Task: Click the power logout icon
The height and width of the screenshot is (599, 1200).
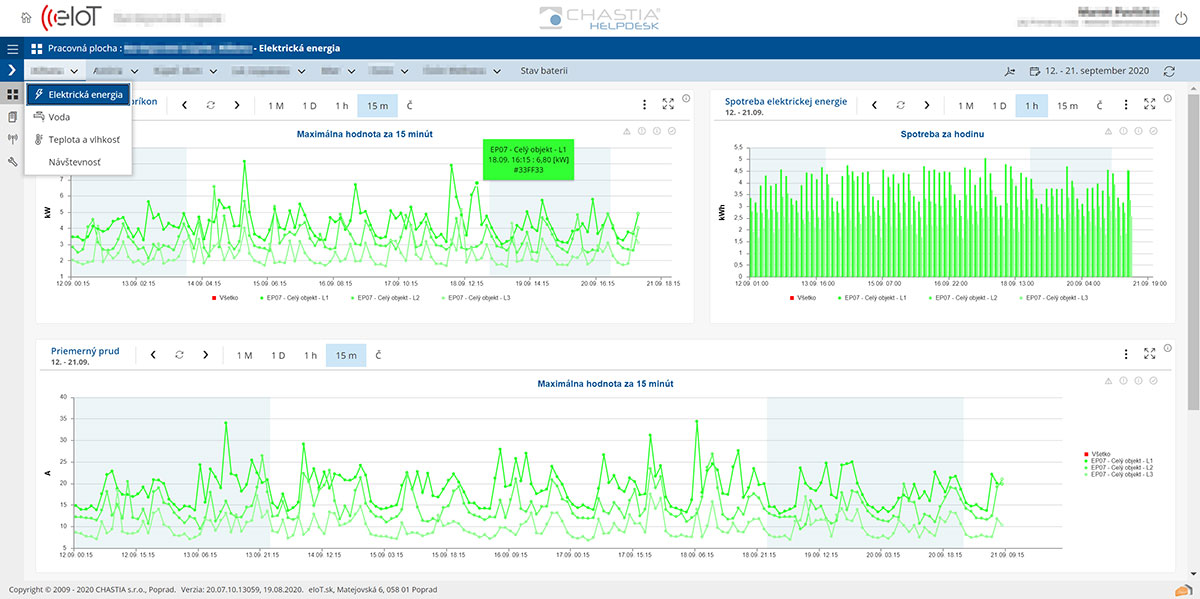Action: tap(1179, 17)
